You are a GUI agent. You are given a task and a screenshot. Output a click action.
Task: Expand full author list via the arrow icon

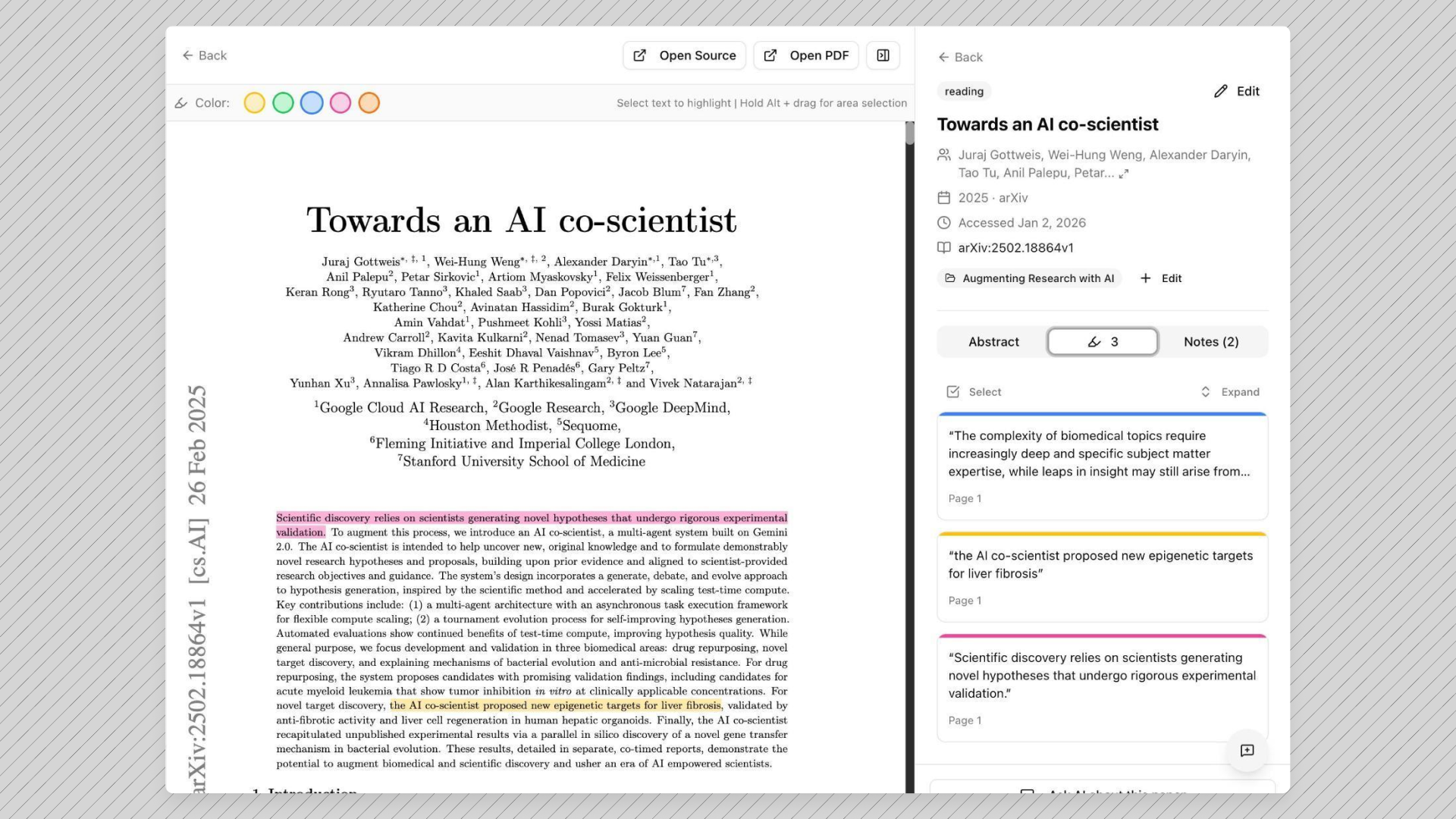[1125, 173]
